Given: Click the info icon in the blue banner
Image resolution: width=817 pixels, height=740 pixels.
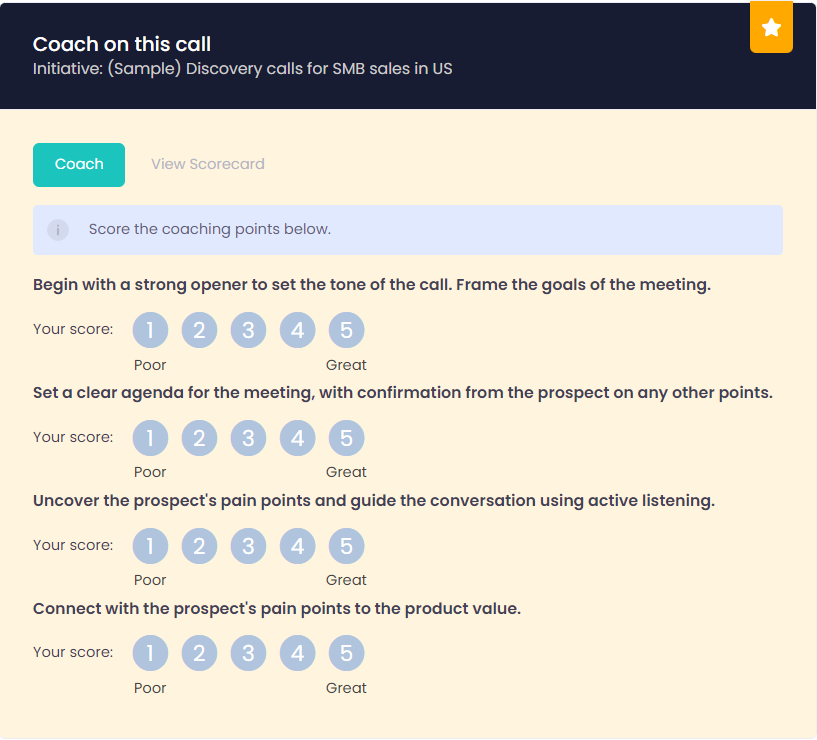Looking at the screenshot, I should pos(59,230).
